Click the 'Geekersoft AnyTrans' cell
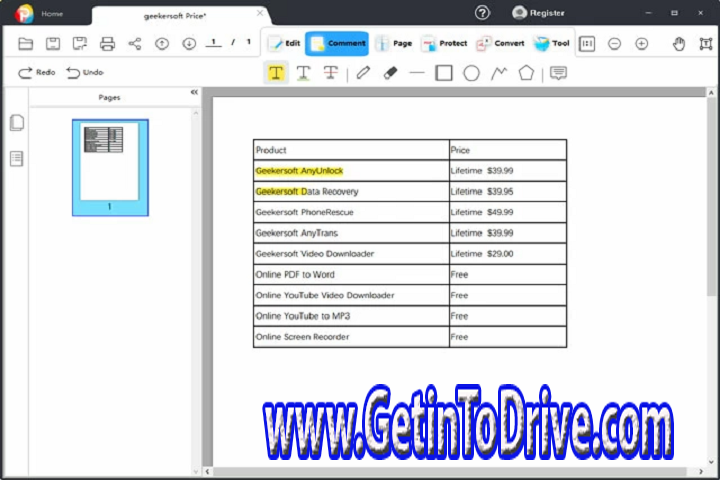Viewport: 720px width, 480px height. coord(351,233)
